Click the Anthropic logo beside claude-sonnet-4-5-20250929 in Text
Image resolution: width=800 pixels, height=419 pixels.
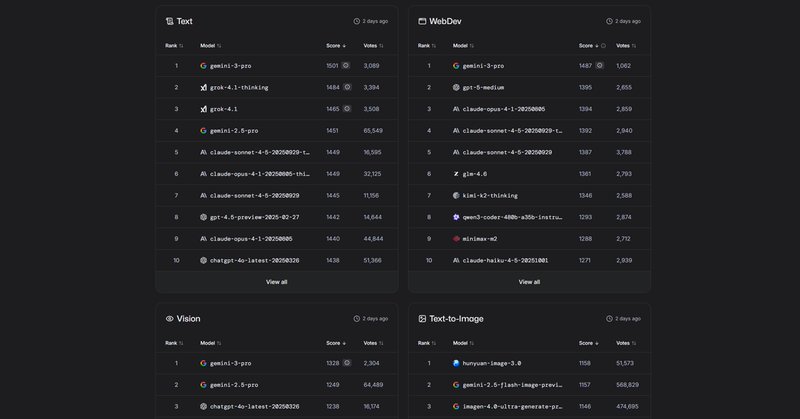[x=204, y=195]
